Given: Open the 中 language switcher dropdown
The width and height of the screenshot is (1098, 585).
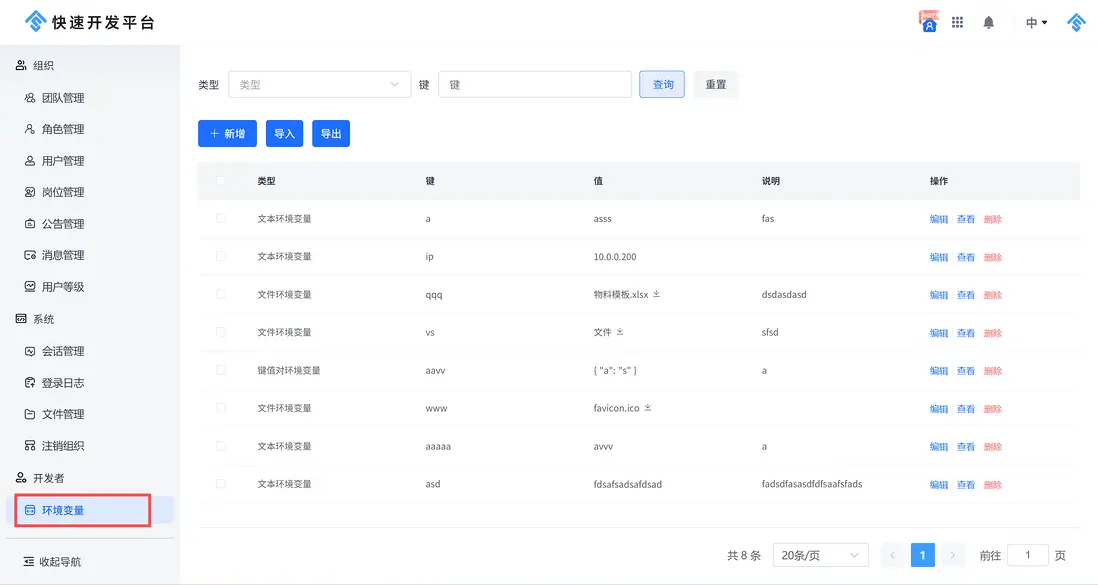Looking at the screenshot, I should pyautogui.click(x=1036, y=22).
